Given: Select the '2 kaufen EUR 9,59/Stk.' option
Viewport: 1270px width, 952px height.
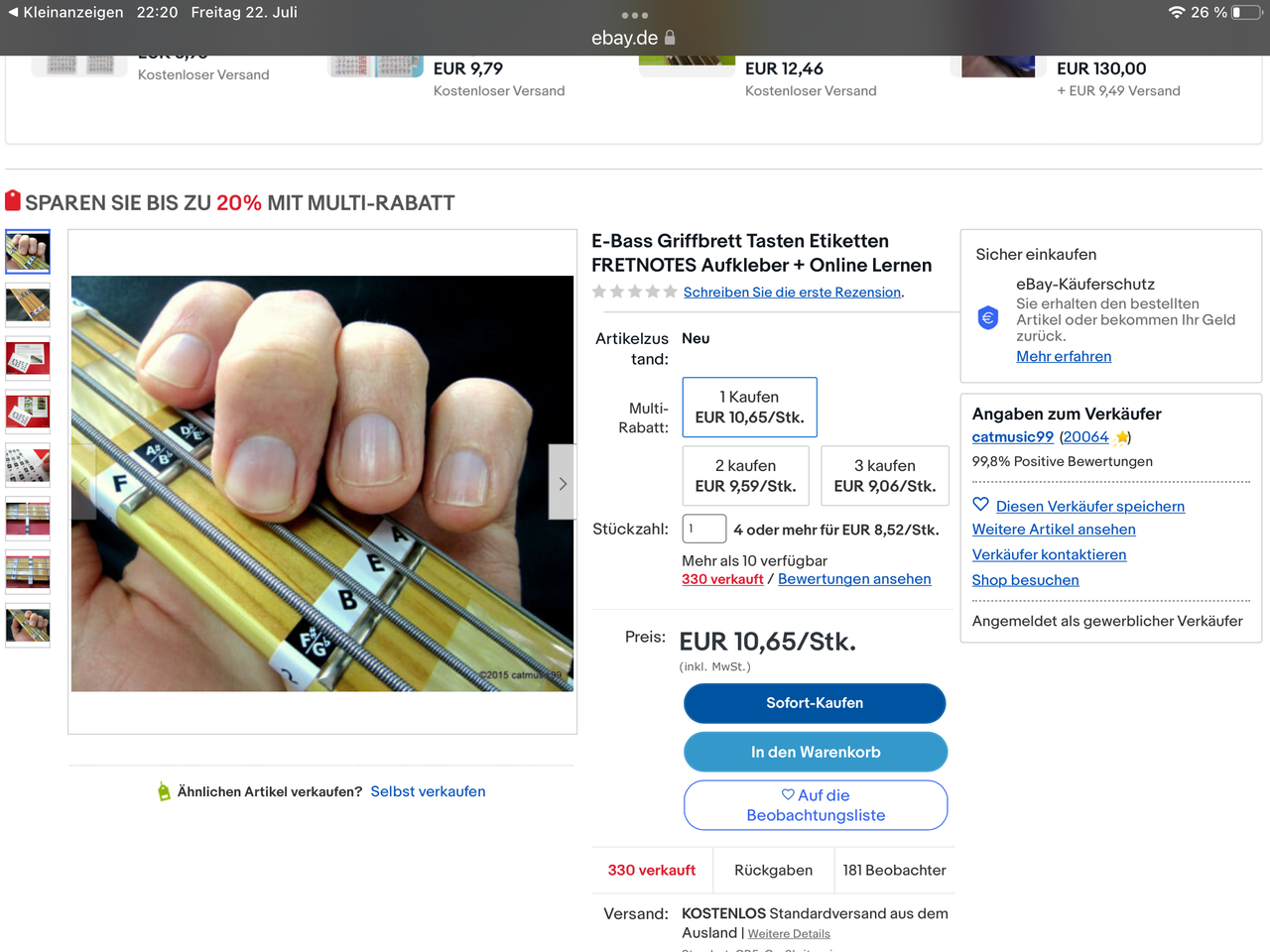Looking at the screenshot, I should 746,476.
